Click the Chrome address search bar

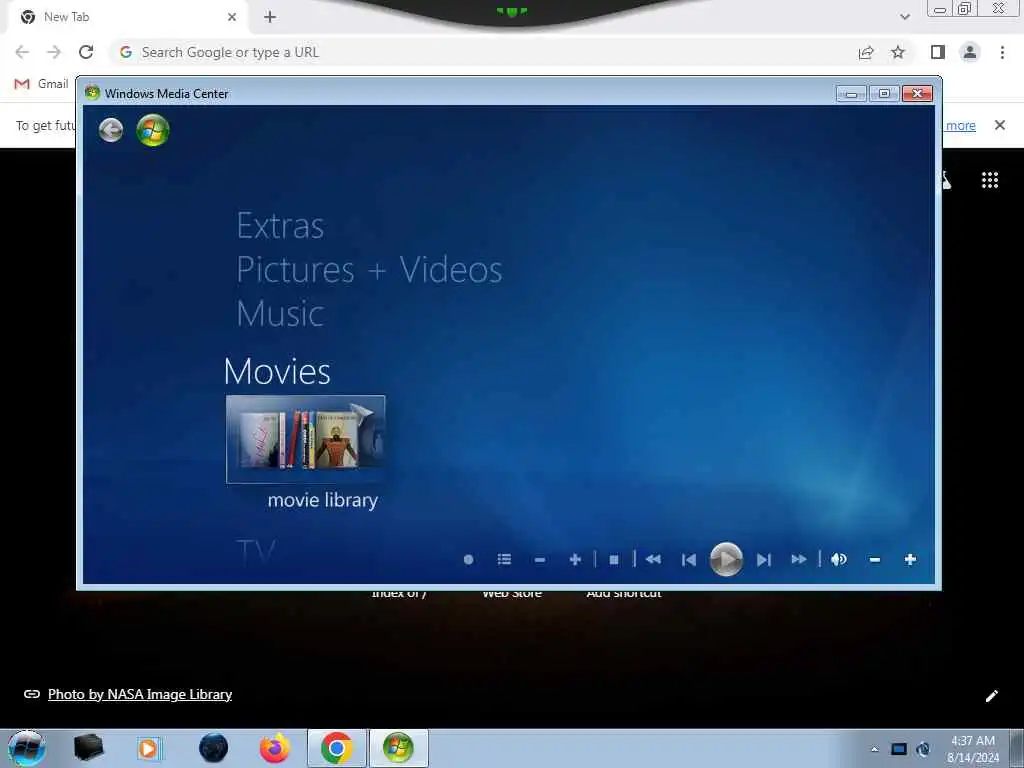(x=483, y=52)
